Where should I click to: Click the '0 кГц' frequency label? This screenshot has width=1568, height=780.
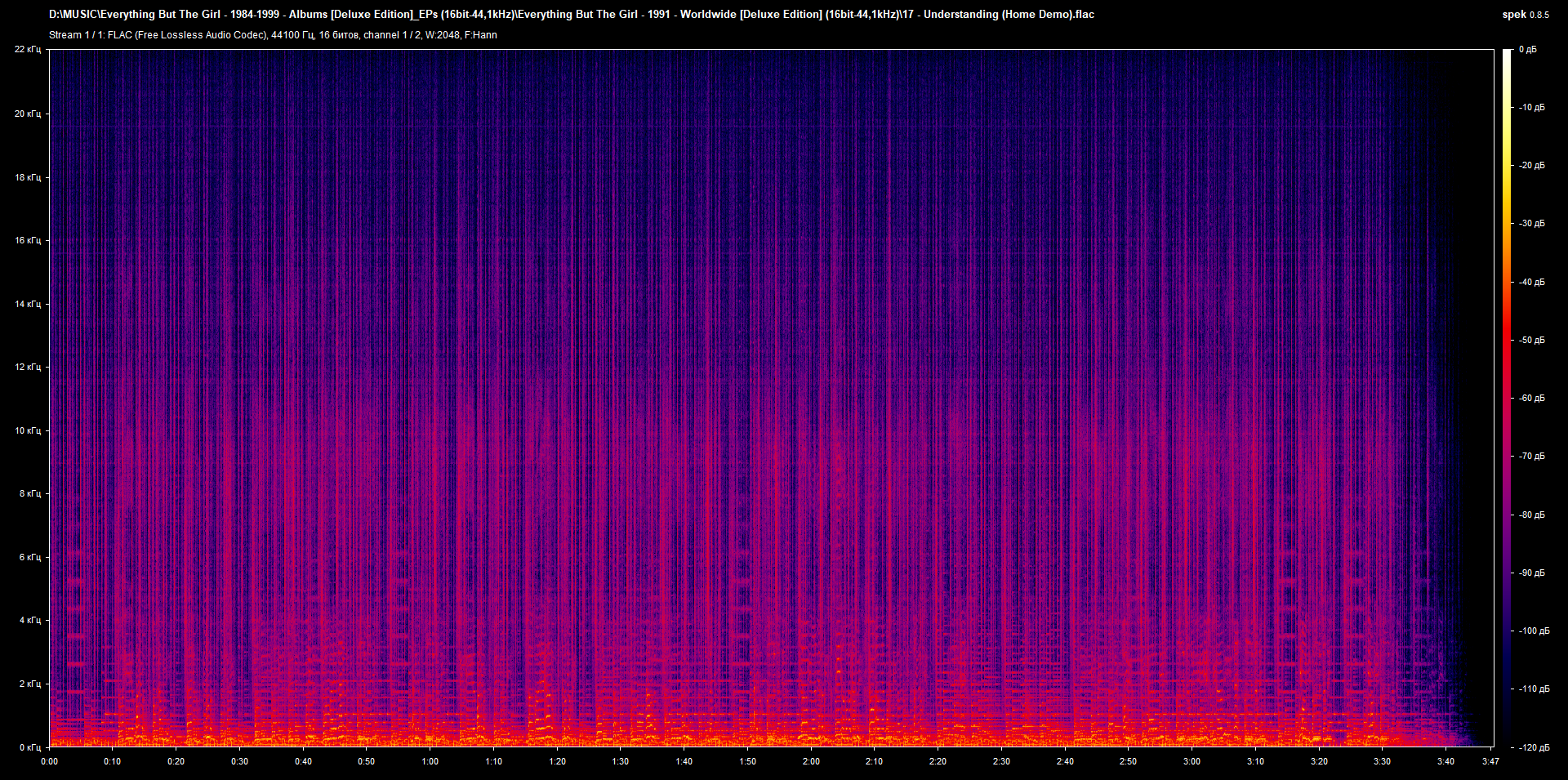[29, 747]
